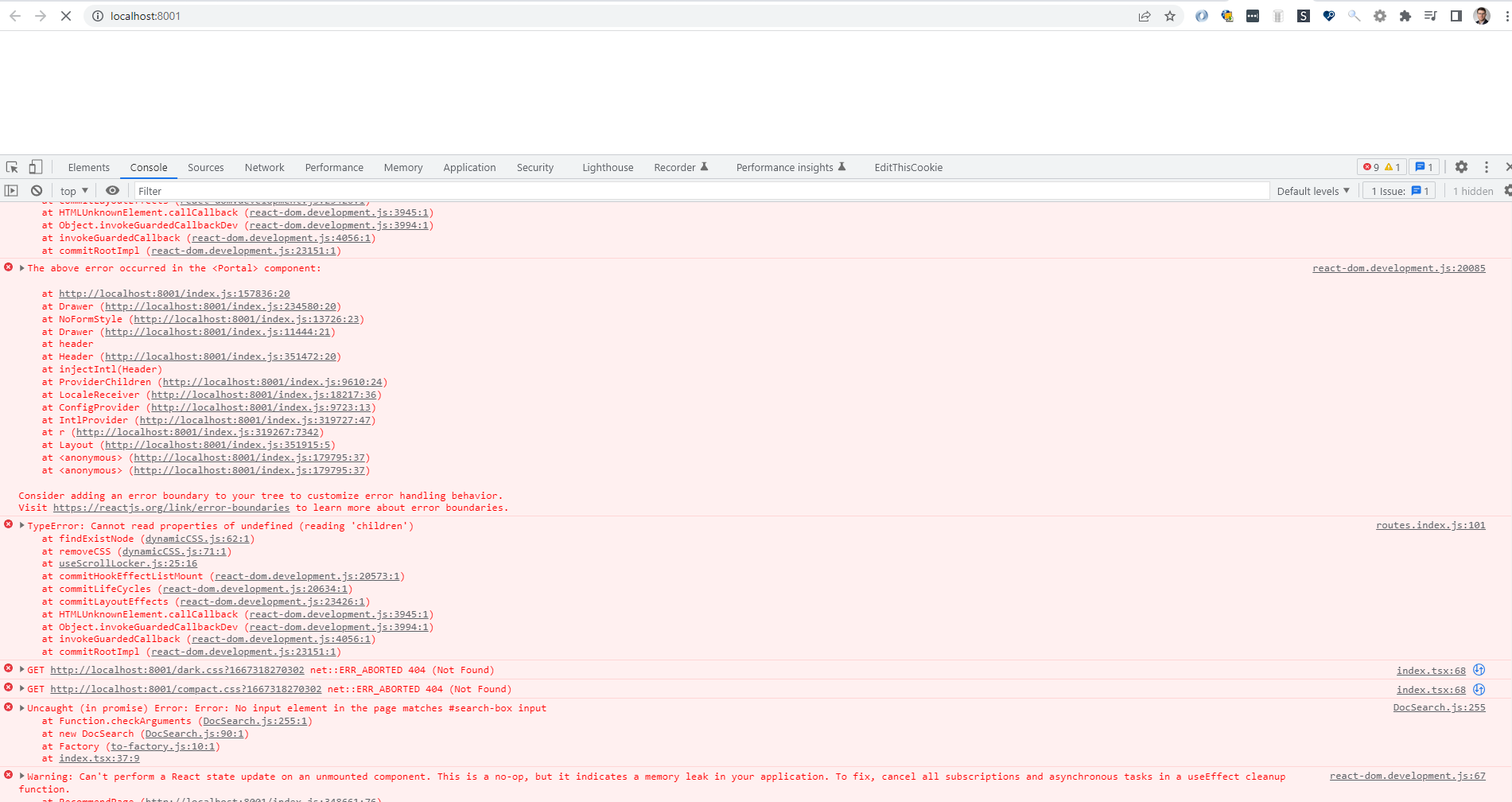Viewport: 1512px width, 802px height.
Task: Open the top frame context dropdown
Action: [x=72, y=190]
